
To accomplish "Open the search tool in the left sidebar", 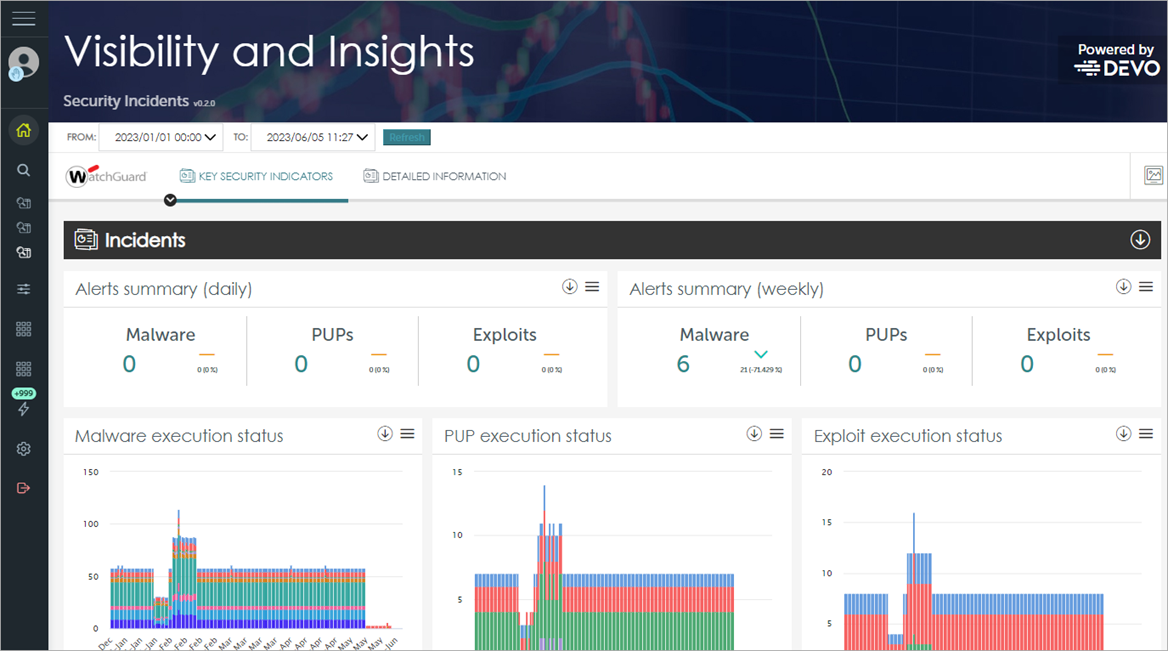I will pos(23,169).
